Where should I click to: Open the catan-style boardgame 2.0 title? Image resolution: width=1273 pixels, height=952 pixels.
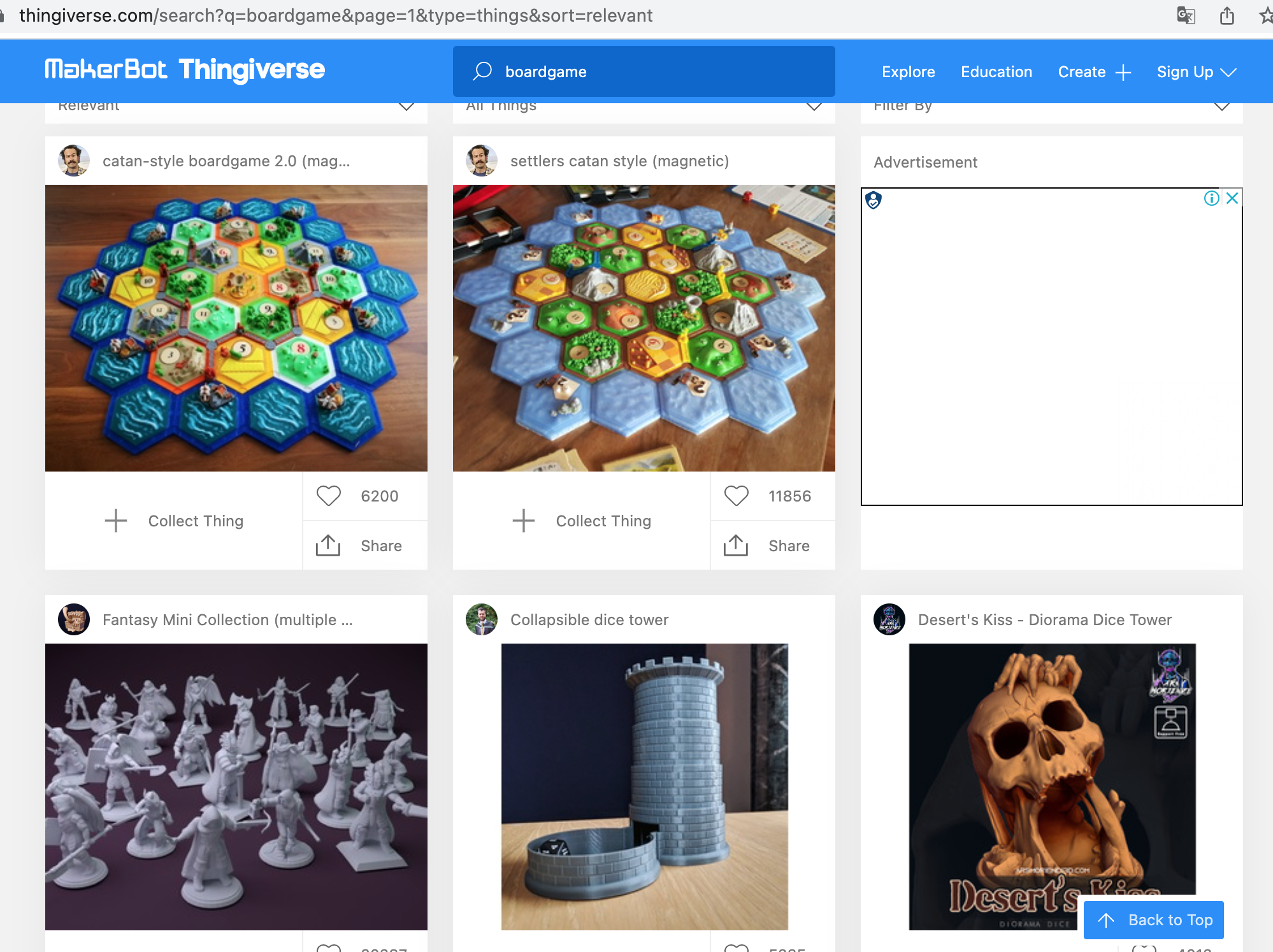point(226,161)
